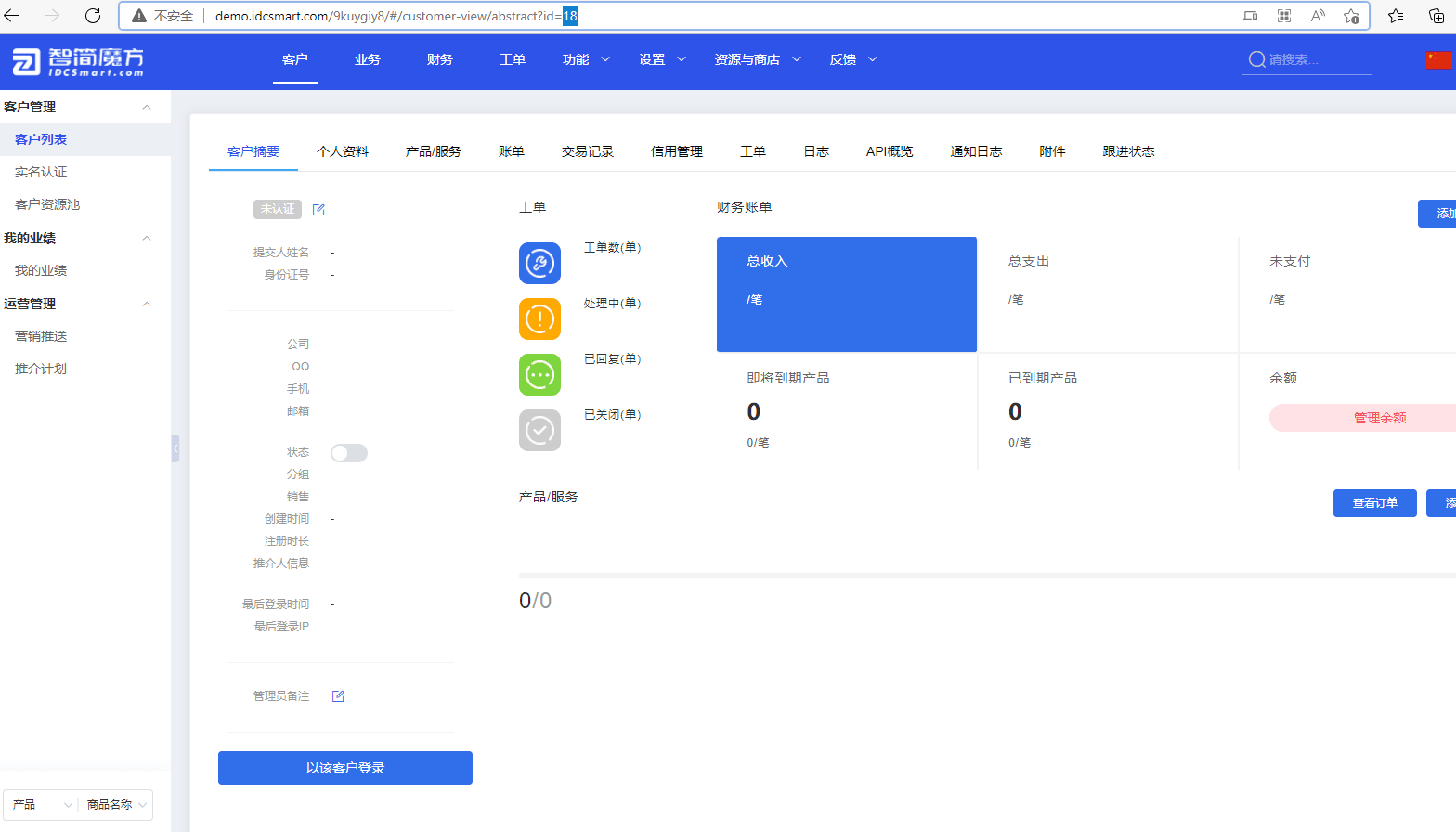Click the 总支出 card
Viewport: 1456px width, 832px height.
[x=1108, y=294]
